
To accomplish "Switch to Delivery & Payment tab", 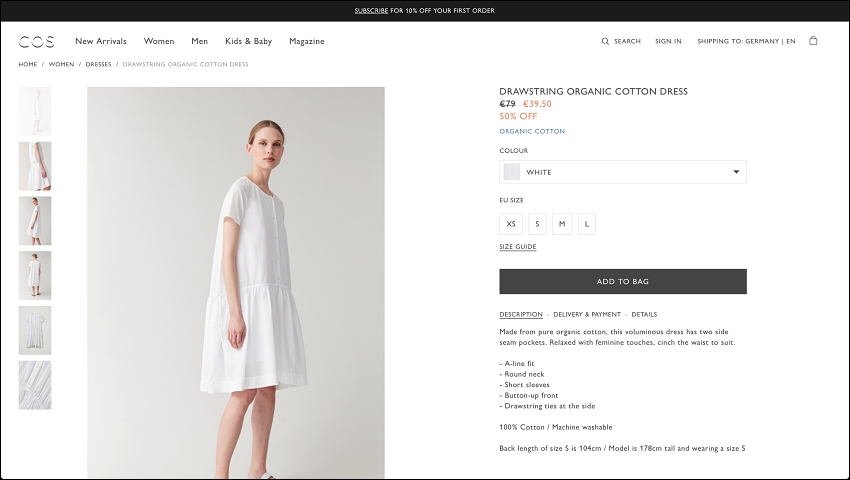I will [x=587, y=315].
